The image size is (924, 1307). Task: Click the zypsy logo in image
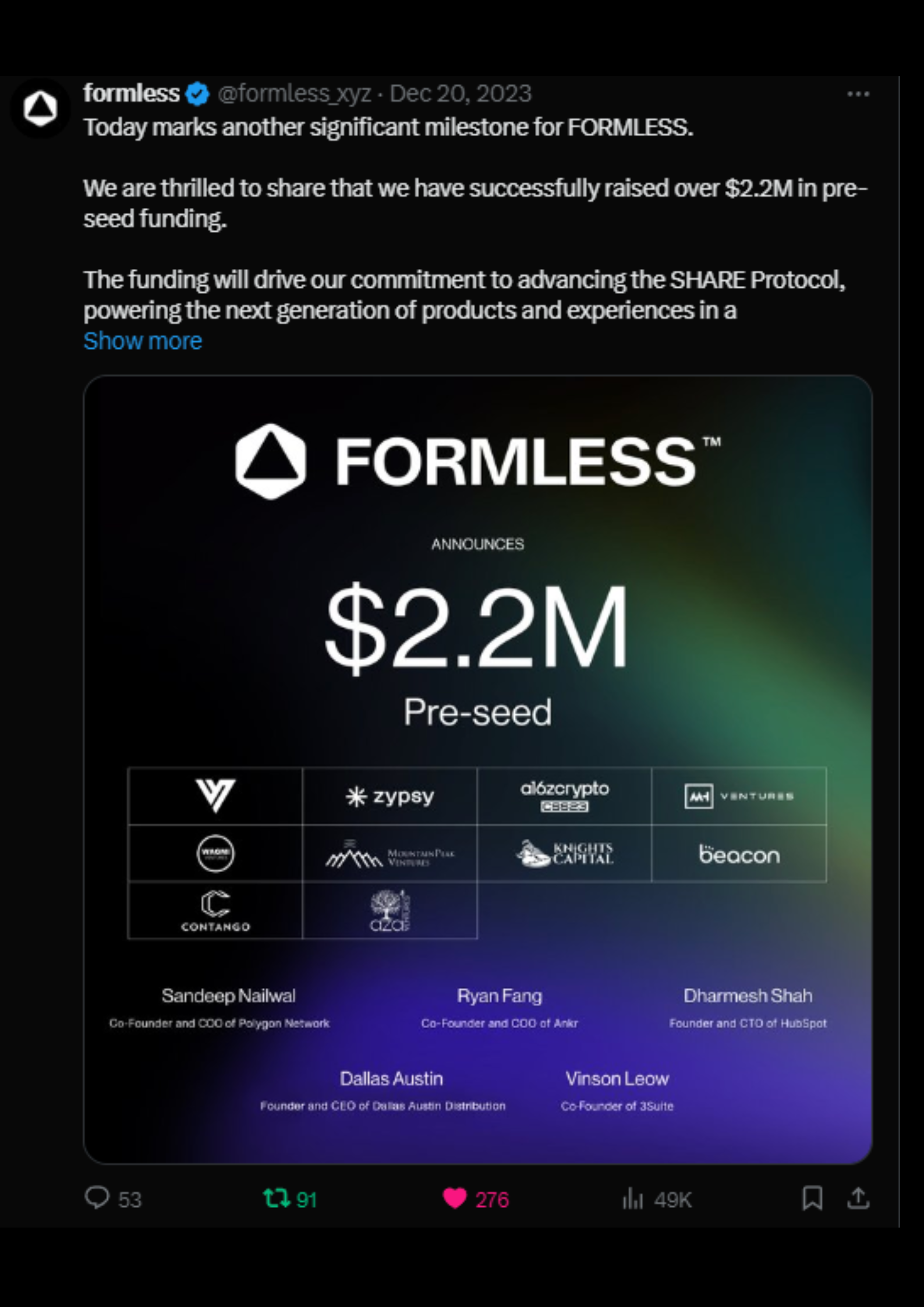tap(390, 796)
